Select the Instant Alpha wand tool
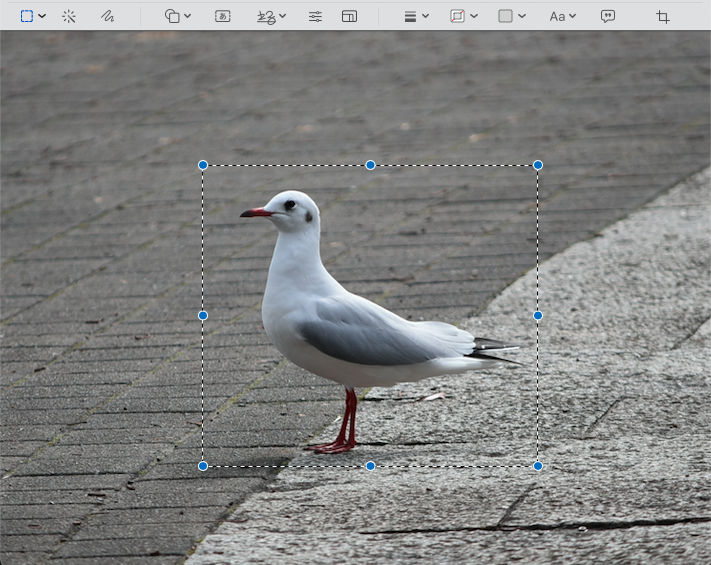 point(69,17)
